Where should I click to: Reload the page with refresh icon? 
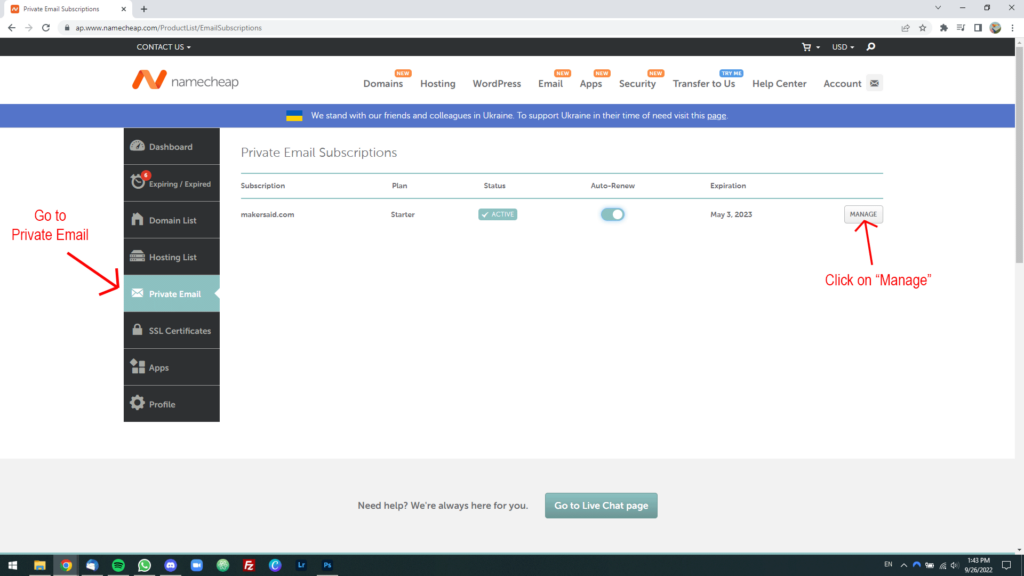click(x=46, y=28)
